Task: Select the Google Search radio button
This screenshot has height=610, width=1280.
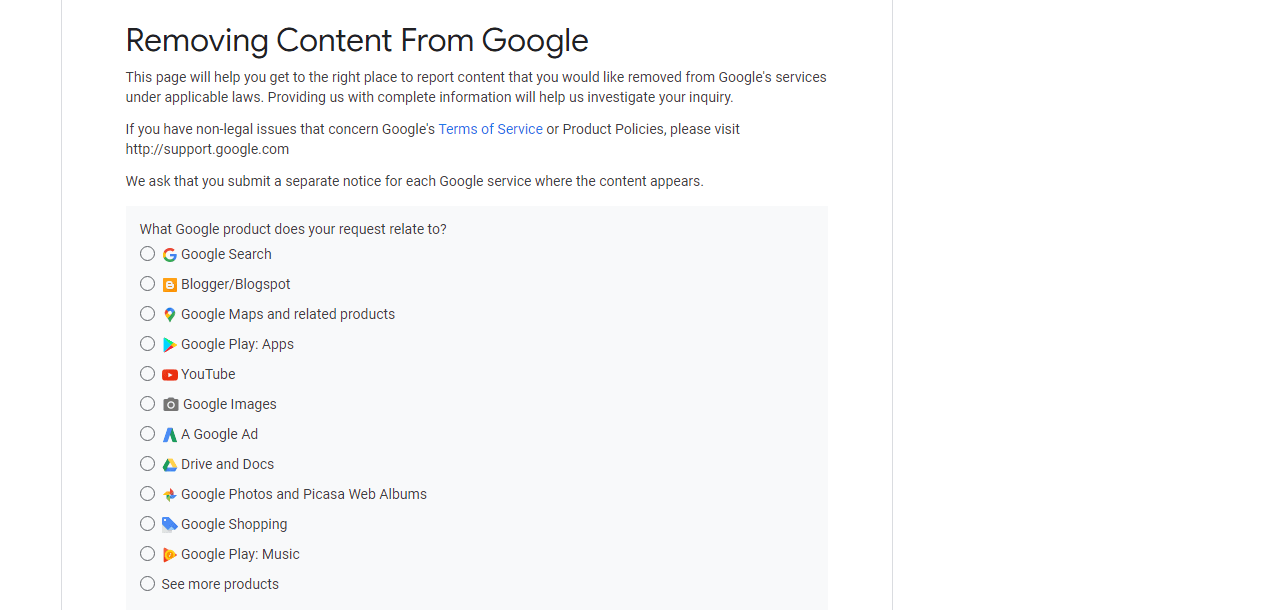Action: click(147, 254)
